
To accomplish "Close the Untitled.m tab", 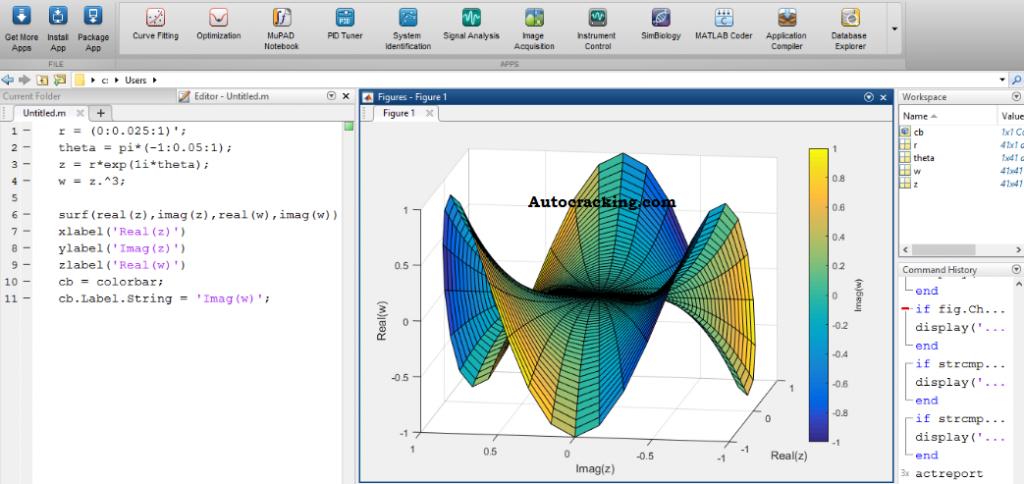I will [80, 113].
